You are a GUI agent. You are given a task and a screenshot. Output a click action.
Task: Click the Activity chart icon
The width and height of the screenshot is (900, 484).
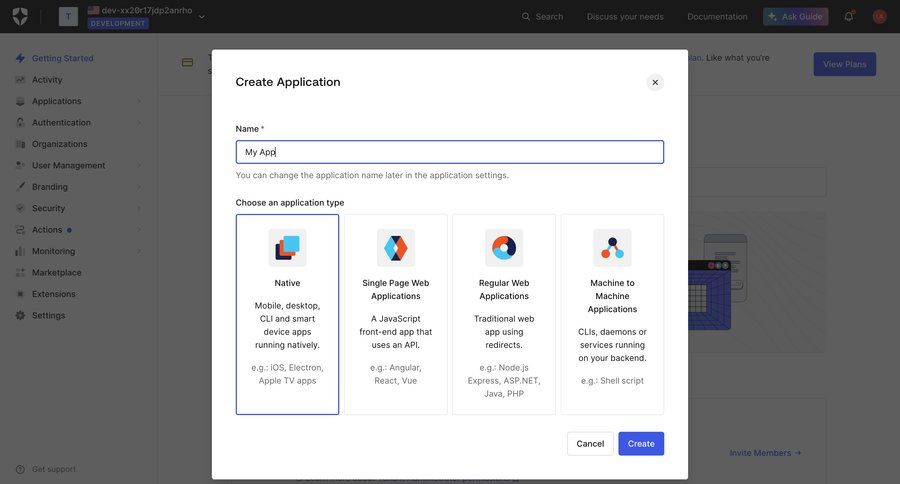20,80
